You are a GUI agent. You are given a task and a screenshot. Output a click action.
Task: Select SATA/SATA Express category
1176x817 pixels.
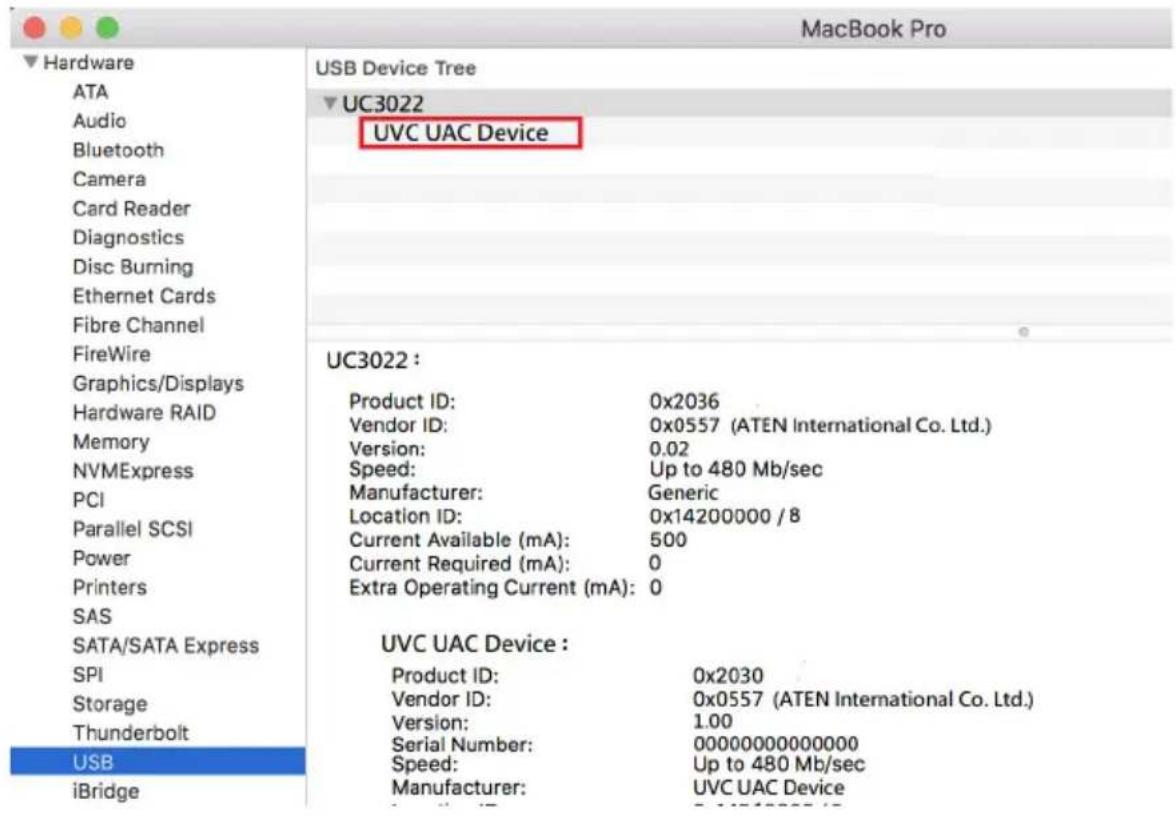165,646
